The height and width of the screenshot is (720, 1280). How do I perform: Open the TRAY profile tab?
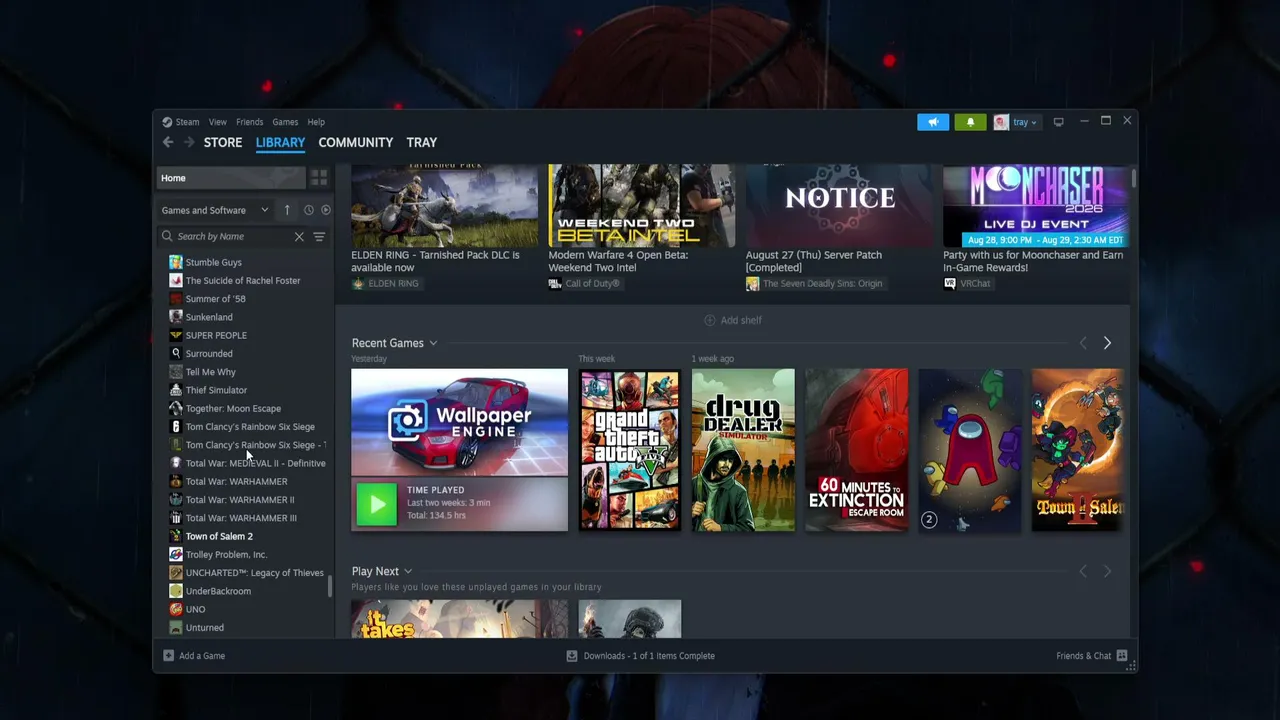[422, 143]
